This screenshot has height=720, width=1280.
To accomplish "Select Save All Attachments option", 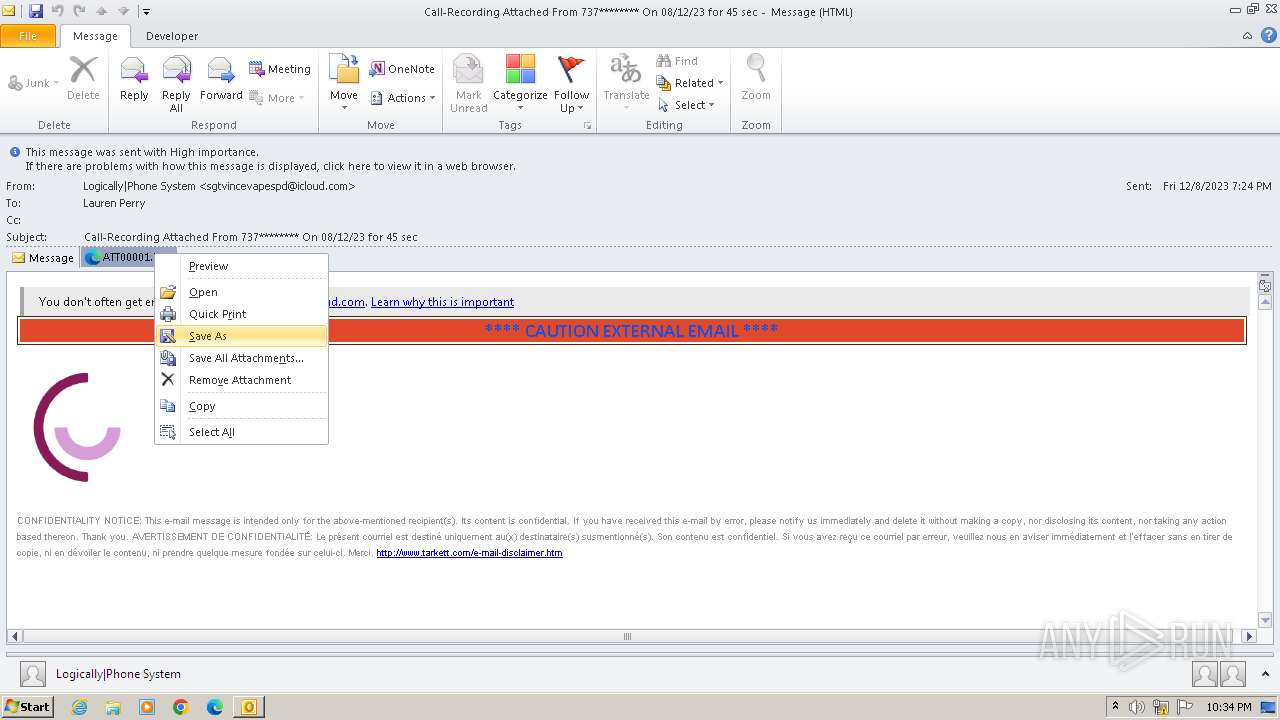I will [241, 358].
